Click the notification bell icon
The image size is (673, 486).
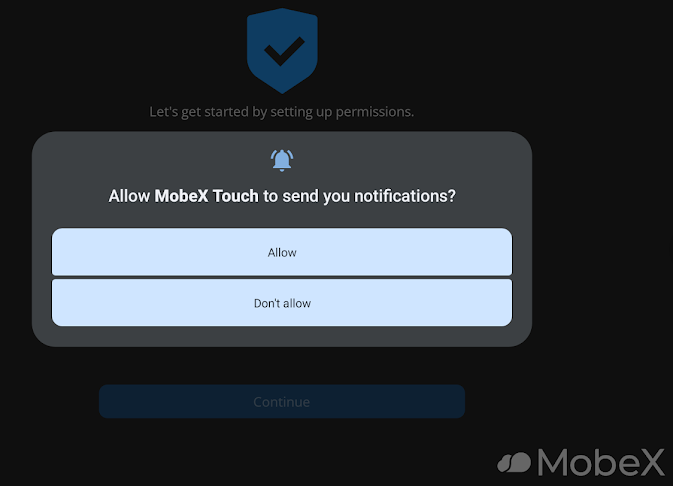[x=282, y=160]
